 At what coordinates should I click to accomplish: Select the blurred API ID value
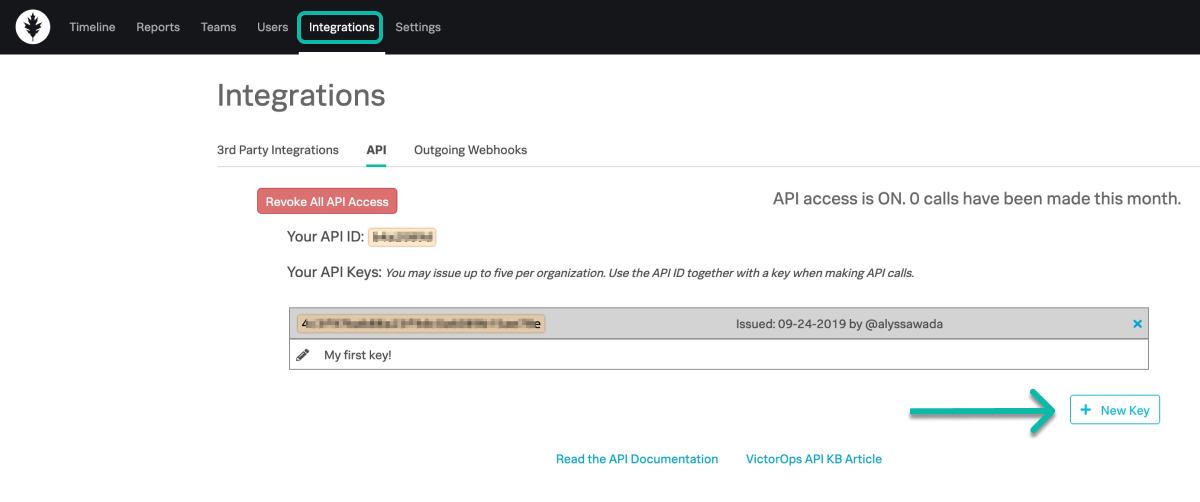point(403,238)
